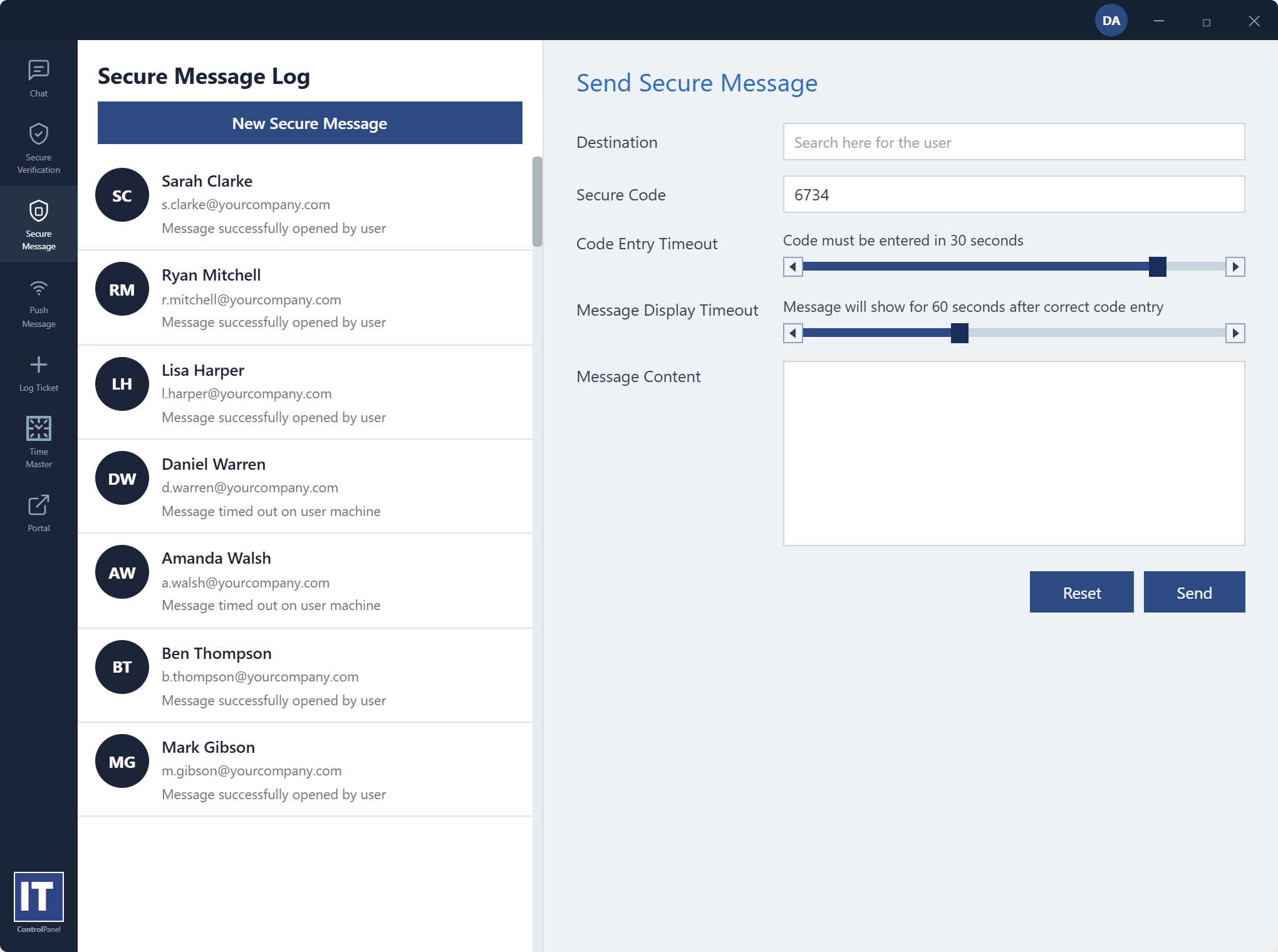Image resolution: width=1278 pixels, height=952 pixels.
Task: Click Ryan Mitchell's RM avatar
Action: 122,289
